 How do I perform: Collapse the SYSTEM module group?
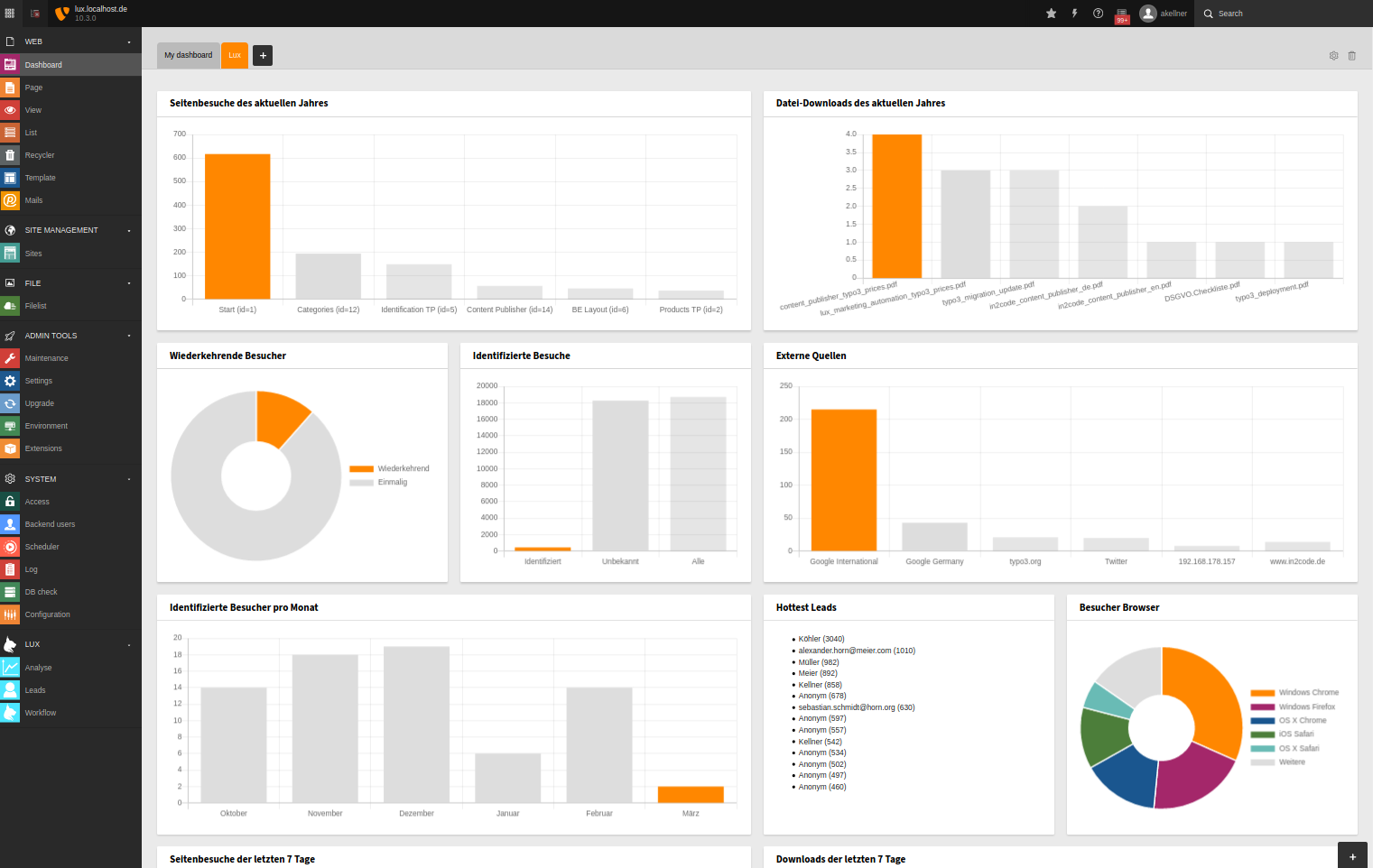click(x=70, y=479)
